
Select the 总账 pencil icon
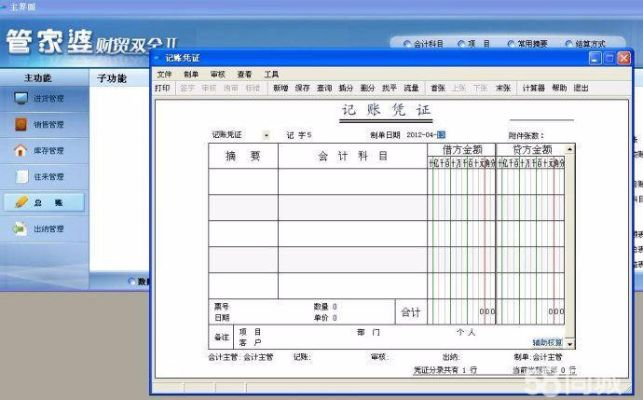coord(21,202)
